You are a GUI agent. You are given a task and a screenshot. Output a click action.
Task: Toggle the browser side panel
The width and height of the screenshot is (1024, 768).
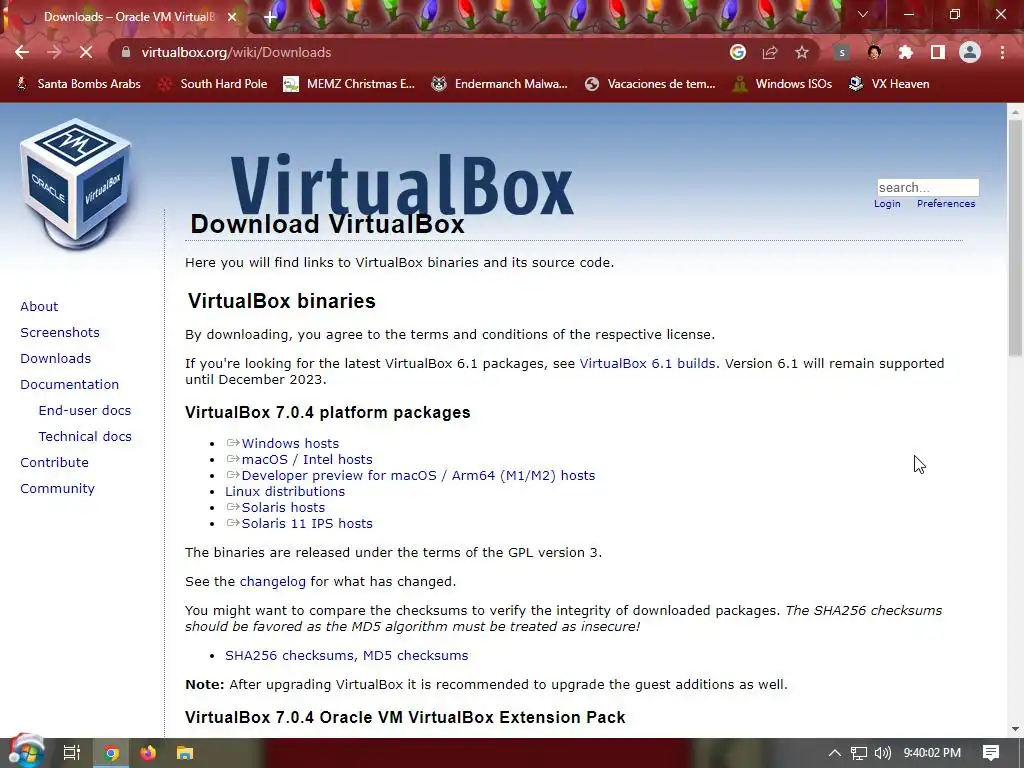pyautogui.click(x=938, y=52)
